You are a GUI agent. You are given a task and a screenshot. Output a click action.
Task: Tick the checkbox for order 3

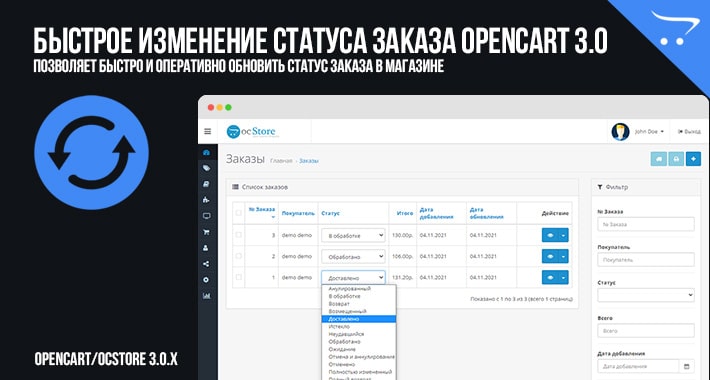(x=239, y=235)
